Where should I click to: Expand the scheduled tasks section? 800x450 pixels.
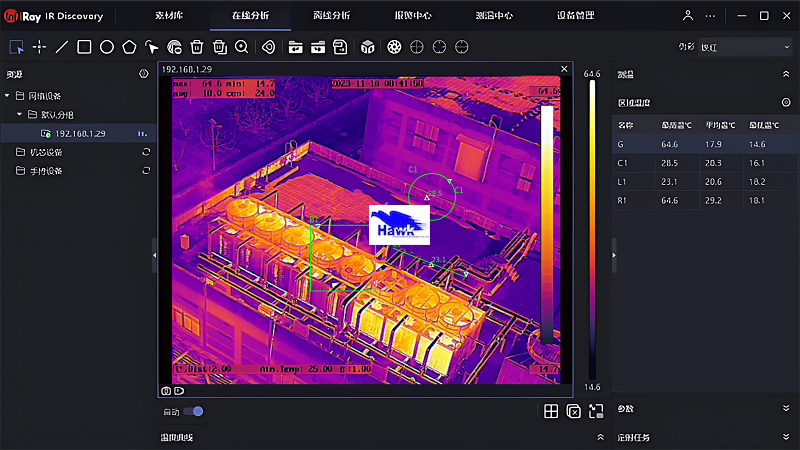coord(785,437)
